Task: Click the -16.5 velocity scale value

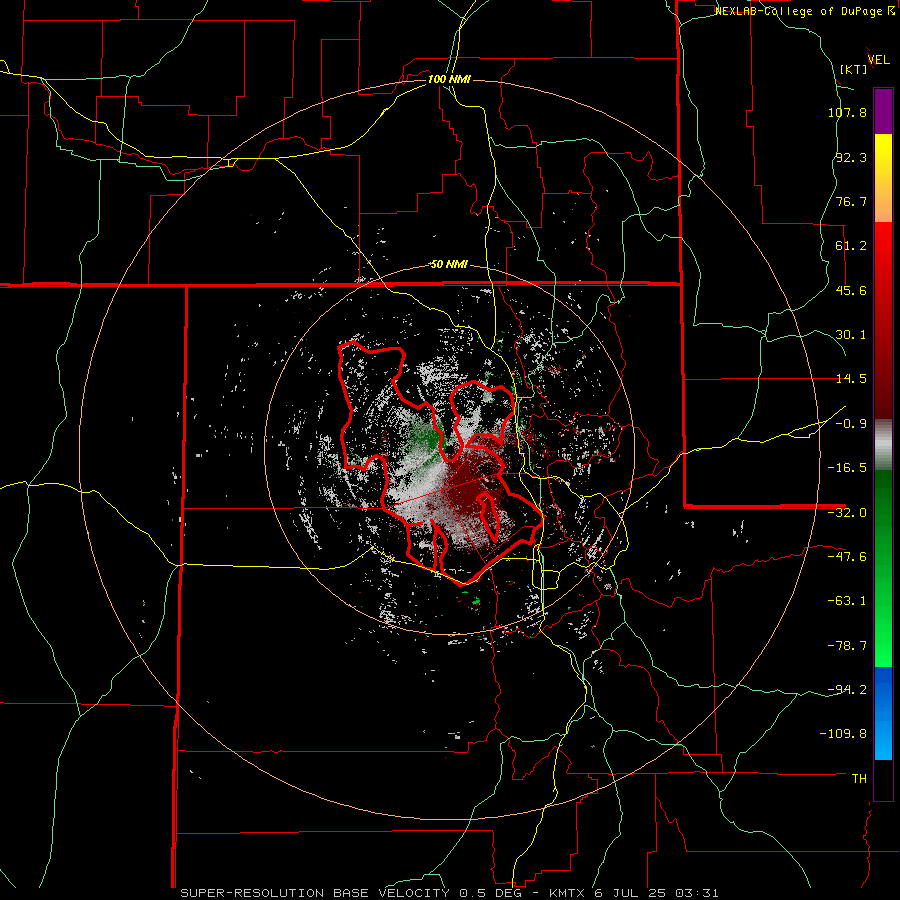Action: (847, 468)
